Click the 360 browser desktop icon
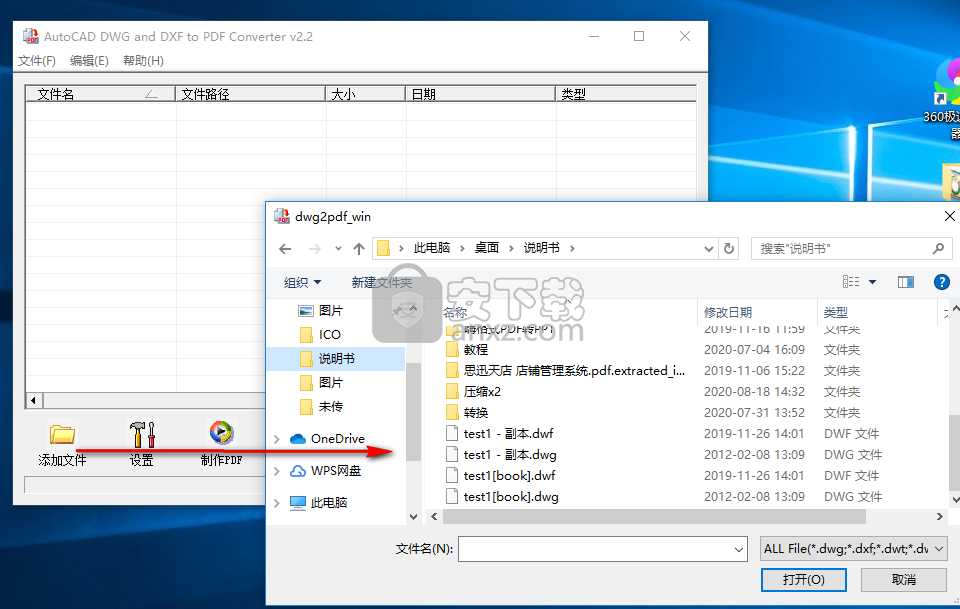Image resolution: width=960 pixels, height=609 pixels. click(x=947, y=83)
